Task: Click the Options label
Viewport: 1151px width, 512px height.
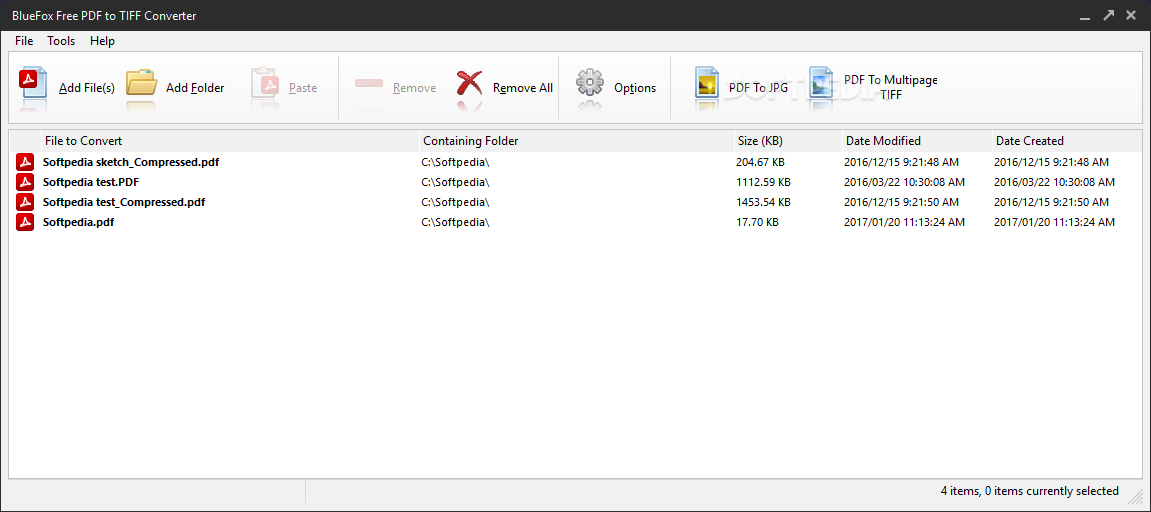Action: click(x=635, y=88)
